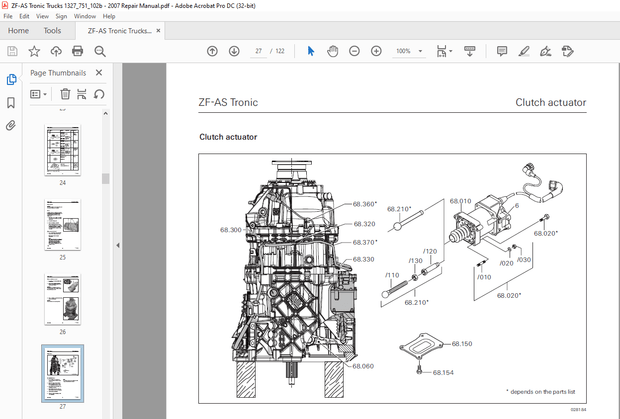The image size is (620, 419).
Task: Open the Attachments paperclip panel
Action: coord(11,126)
